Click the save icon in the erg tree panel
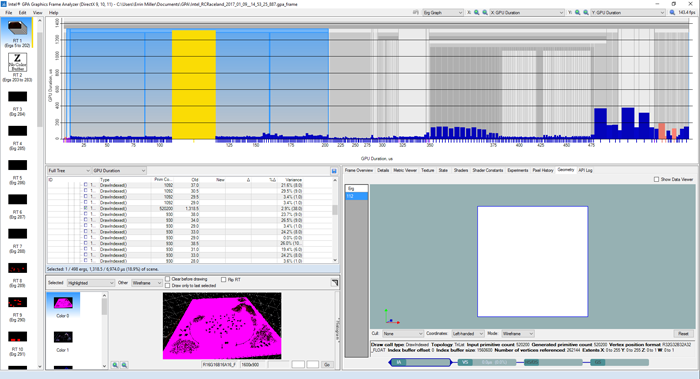This screenshot has height=379, width=700. pyautogui.click(x=334, y=171)
